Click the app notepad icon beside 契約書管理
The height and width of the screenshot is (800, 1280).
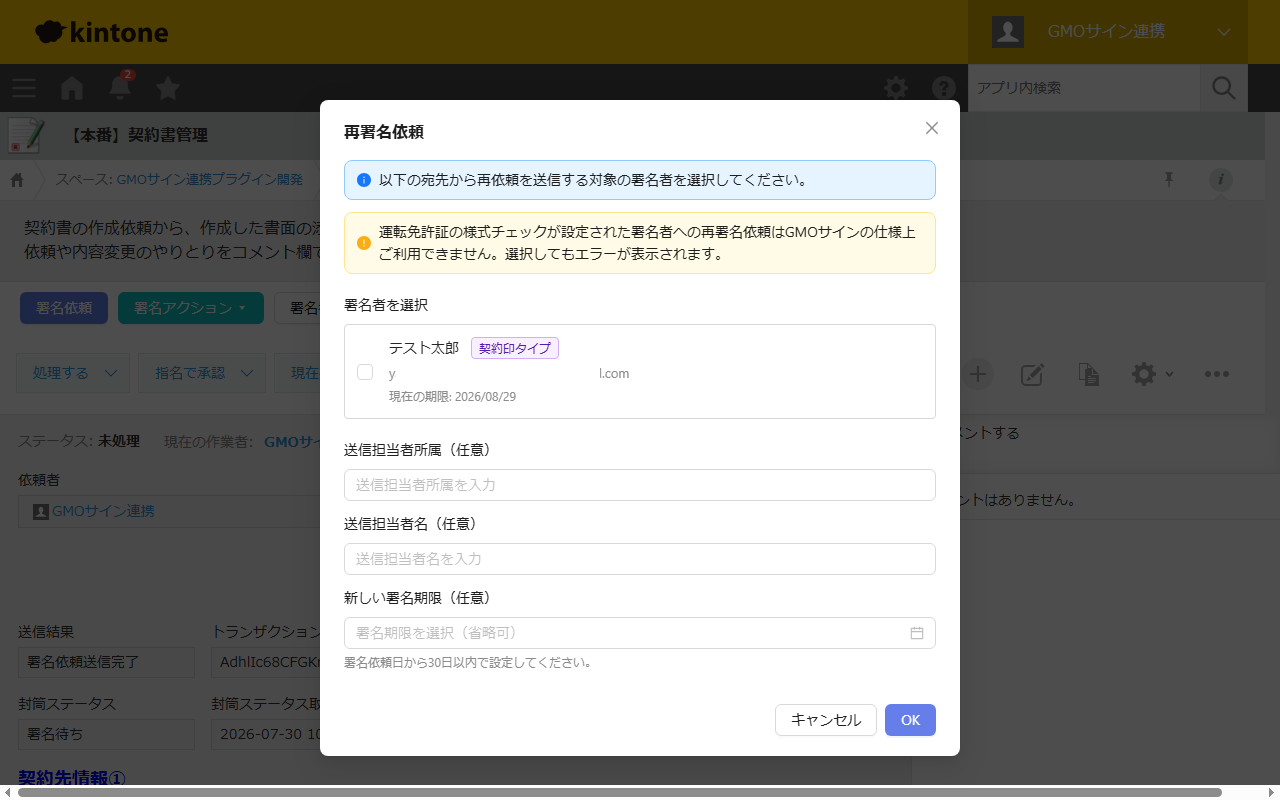point(25,136)
